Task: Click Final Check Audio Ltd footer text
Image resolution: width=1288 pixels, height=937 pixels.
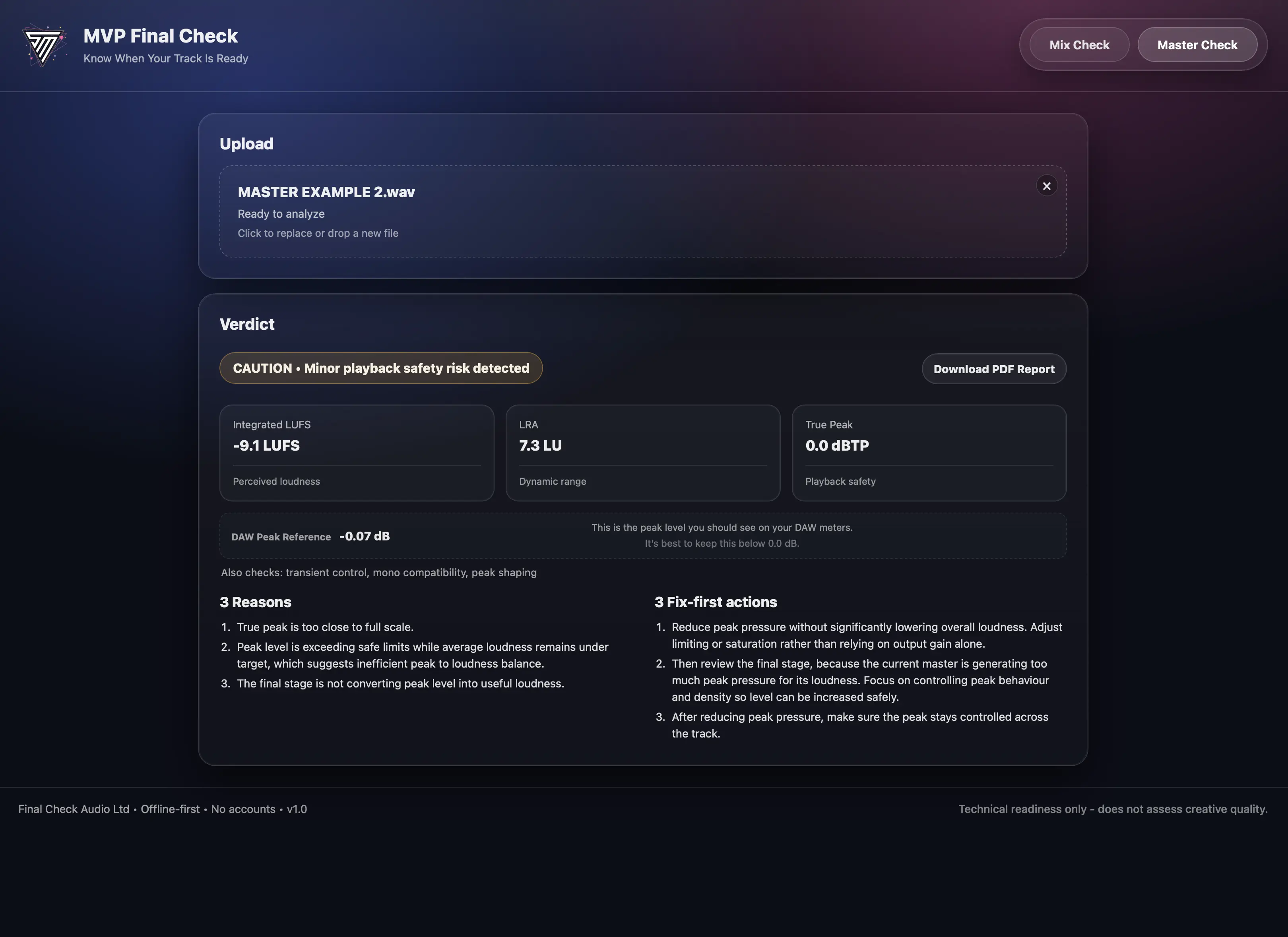Action: point(74,809)
